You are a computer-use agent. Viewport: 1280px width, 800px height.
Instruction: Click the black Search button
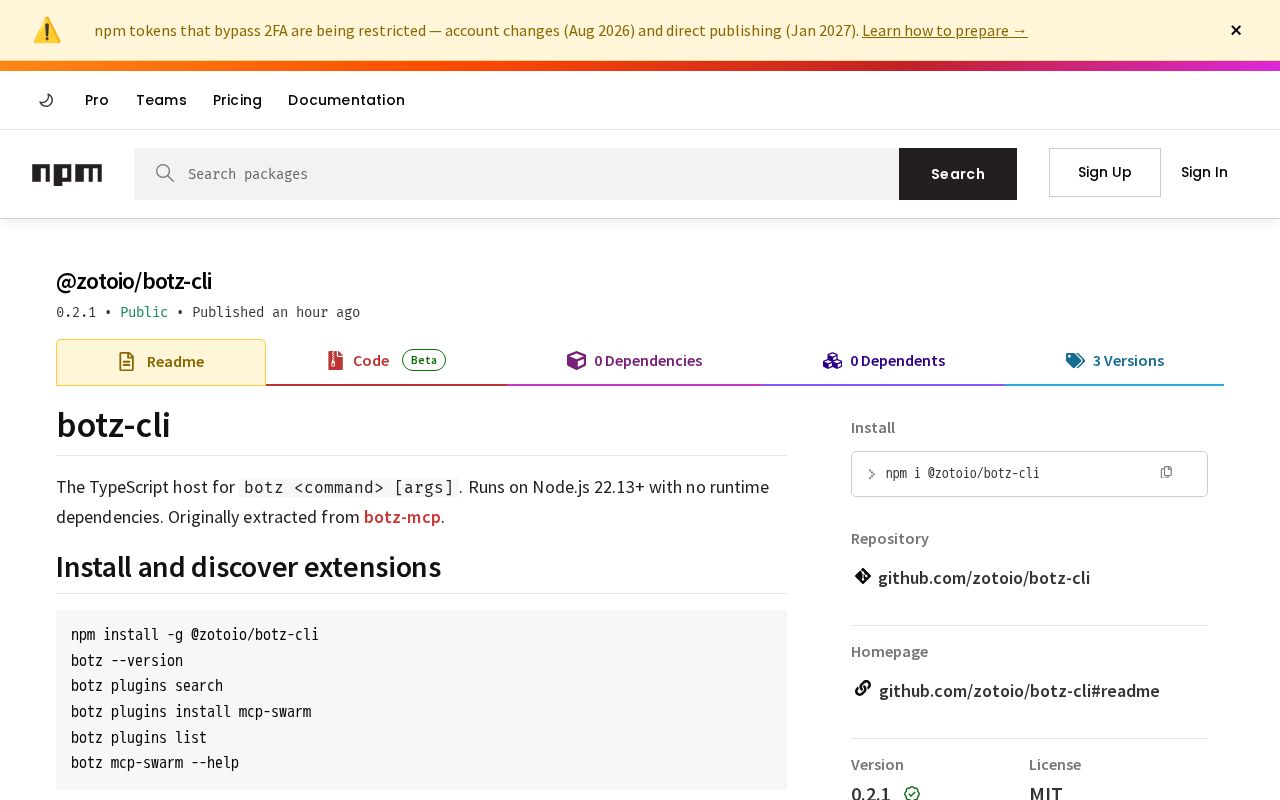point(958,174)
